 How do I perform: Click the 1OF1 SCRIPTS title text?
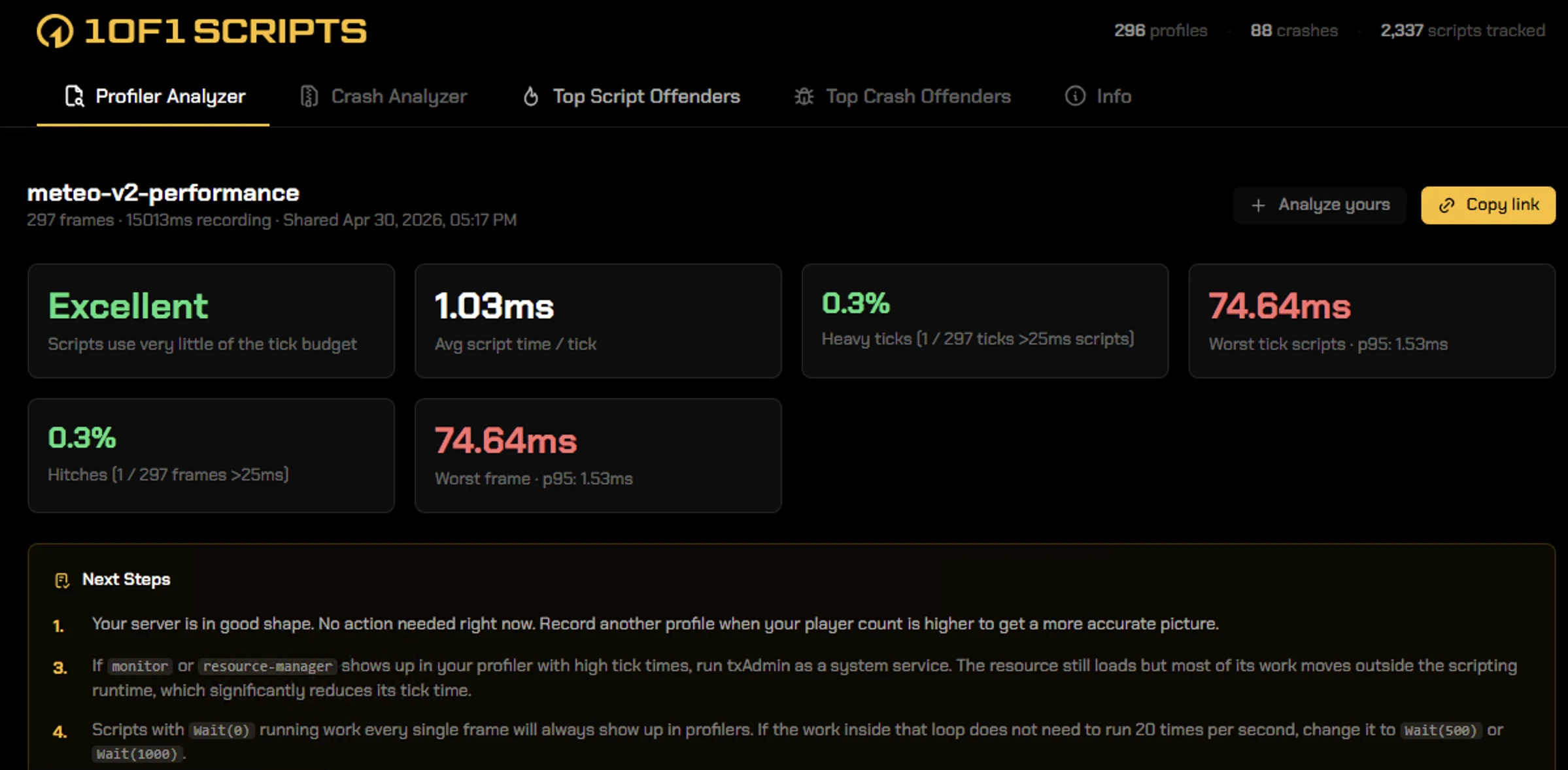tap(226, 31)
